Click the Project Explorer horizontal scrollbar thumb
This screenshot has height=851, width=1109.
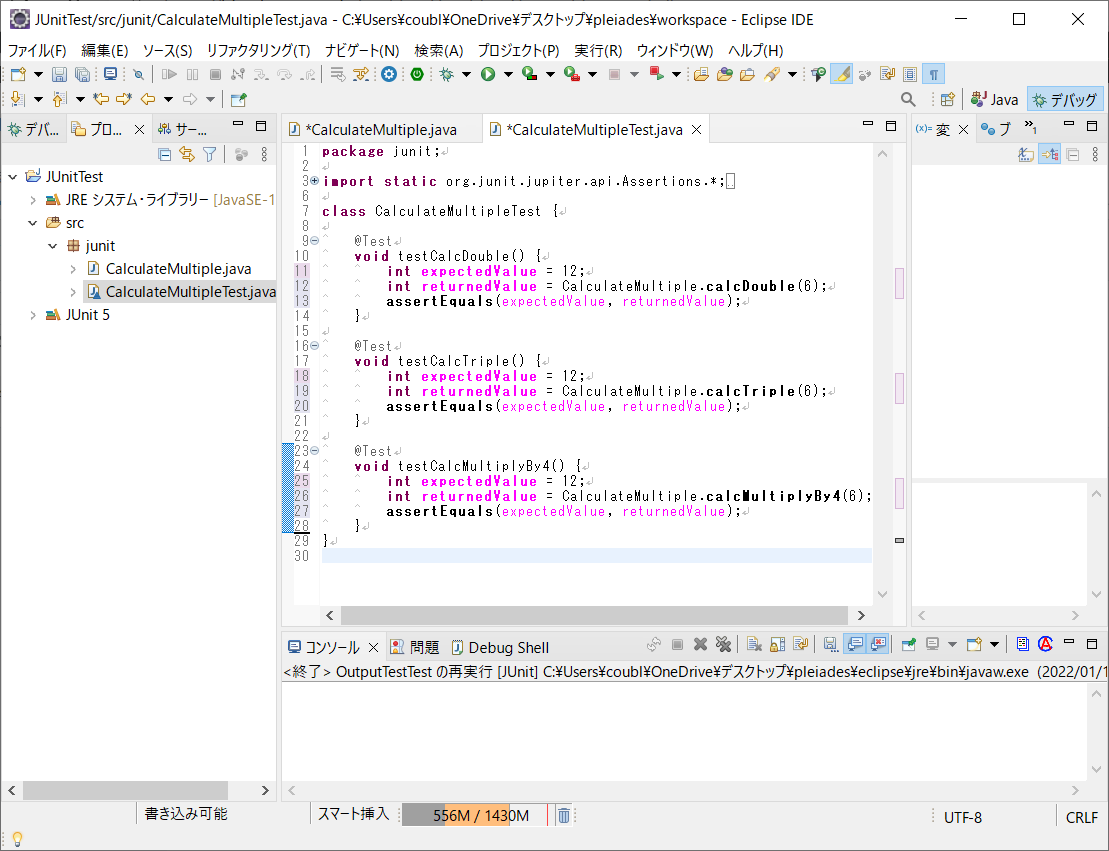coord(125,790)
